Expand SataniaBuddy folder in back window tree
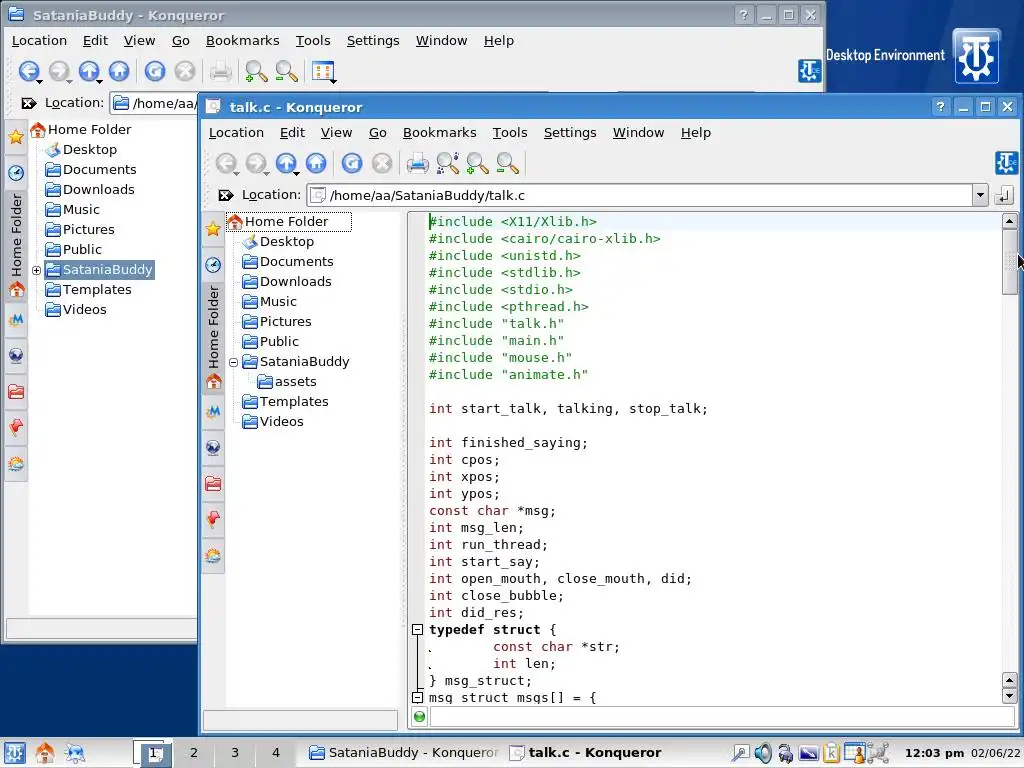The height and width of the screenshot is (768, 1024). (x=37, y=270)
